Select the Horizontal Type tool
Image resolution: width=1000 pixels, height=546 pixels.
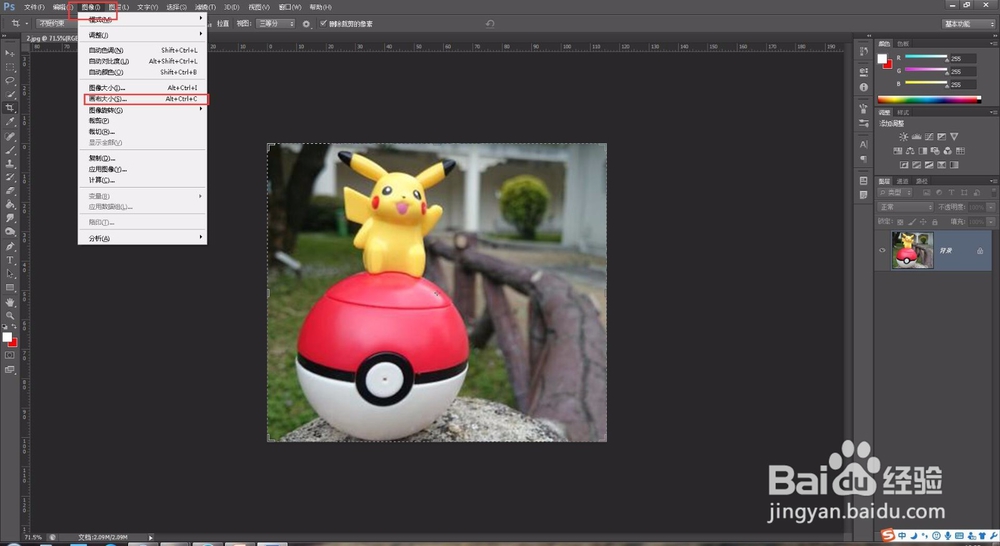[x=10, y=260]
